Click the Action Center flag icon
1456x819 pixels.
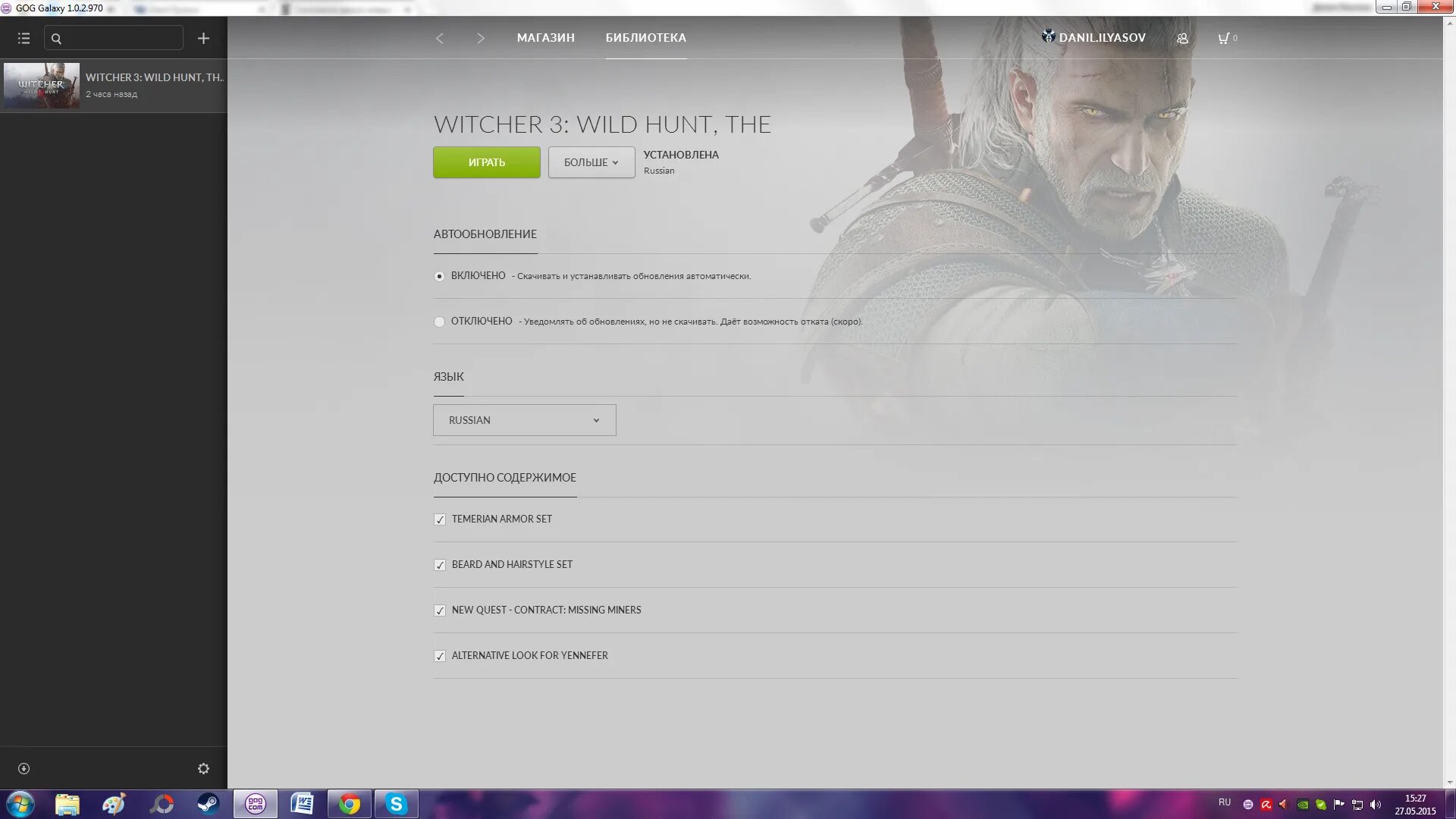1339,805
